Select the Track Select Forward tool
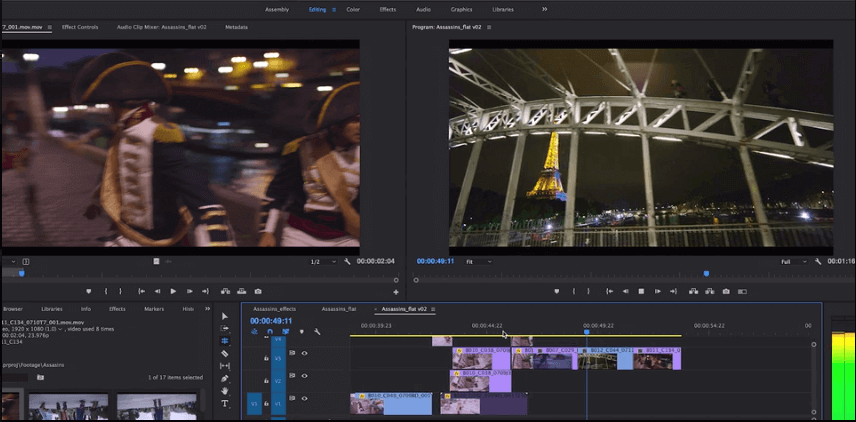 (224, 329)
